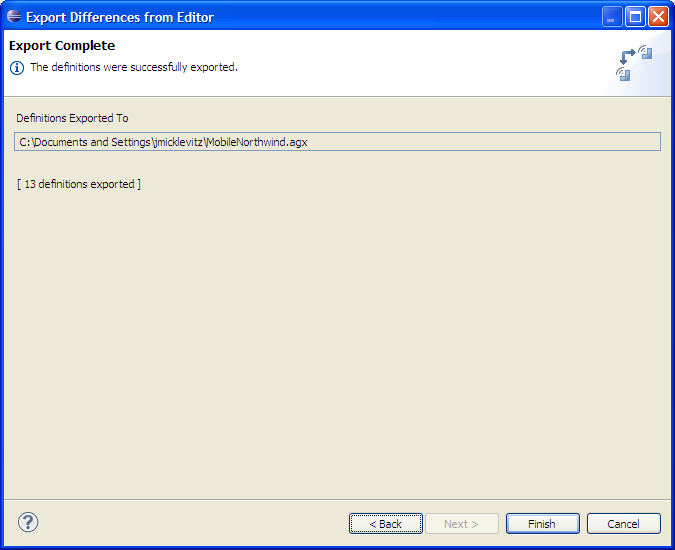This screenshot has width=675, height=550.
Task: Minimize the Export Differences dialog window
Action: [x=612, y=17]
